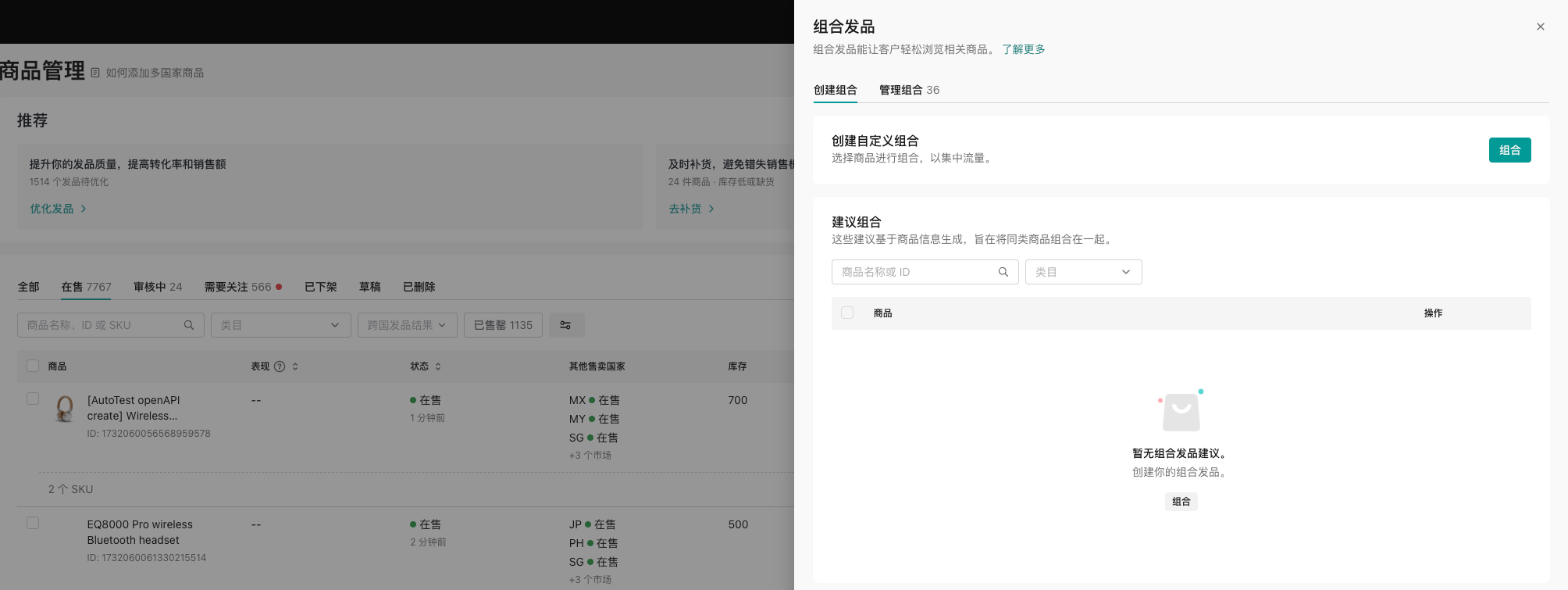
Task: Open the 类目 dropdown in 建议组合
Action: [1083, 272]
